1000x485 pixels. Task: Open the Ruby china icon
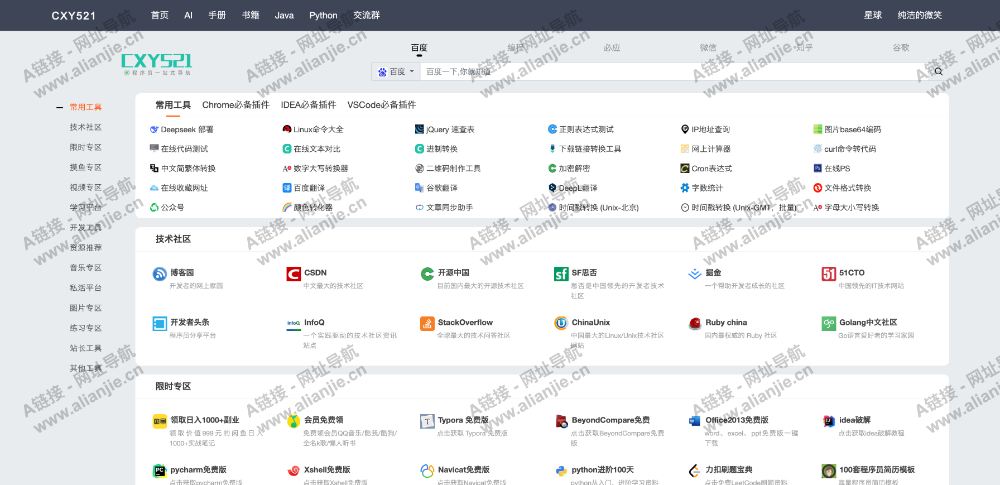[695, 324]
